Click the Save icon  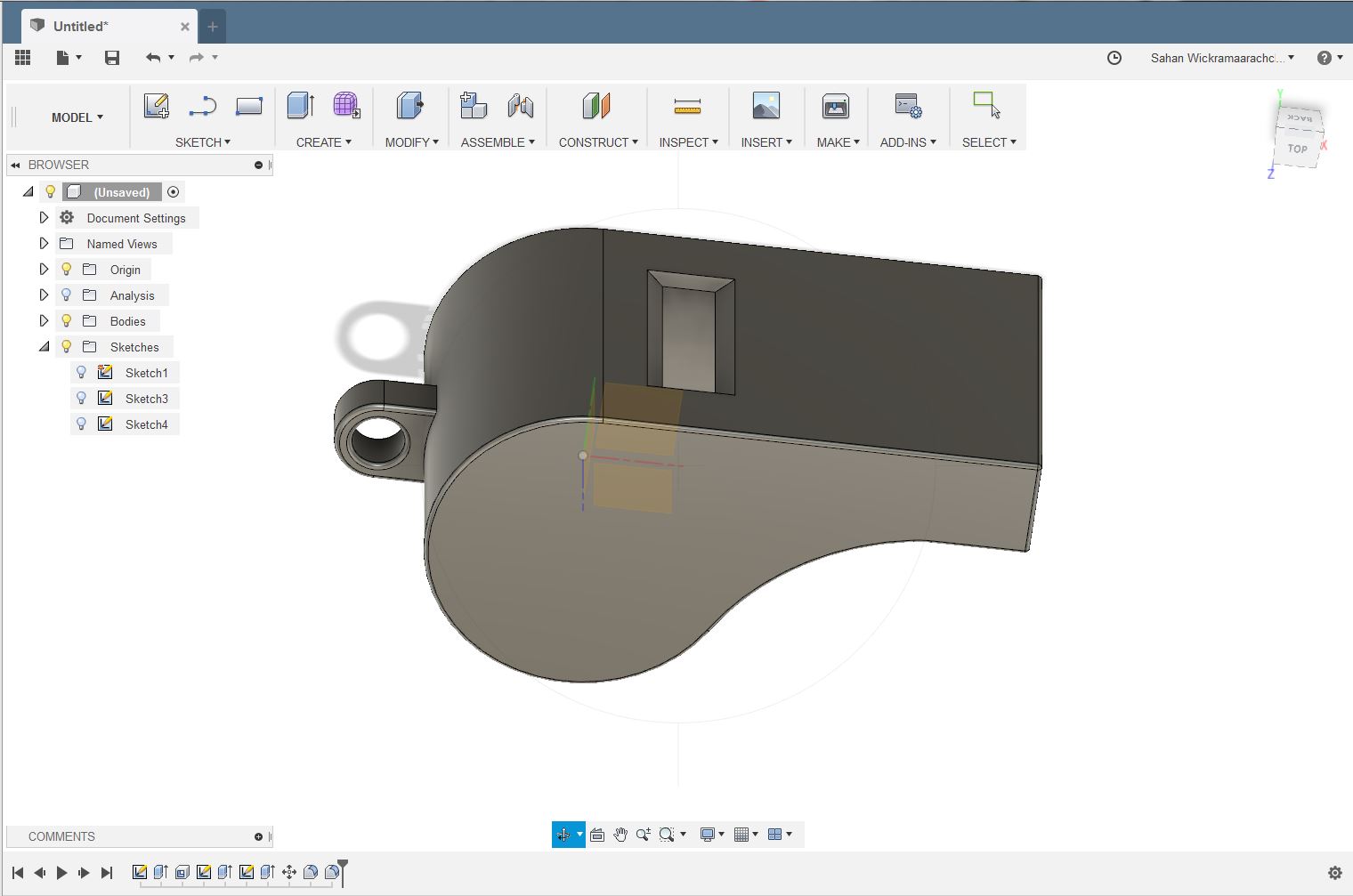point(112,58)
